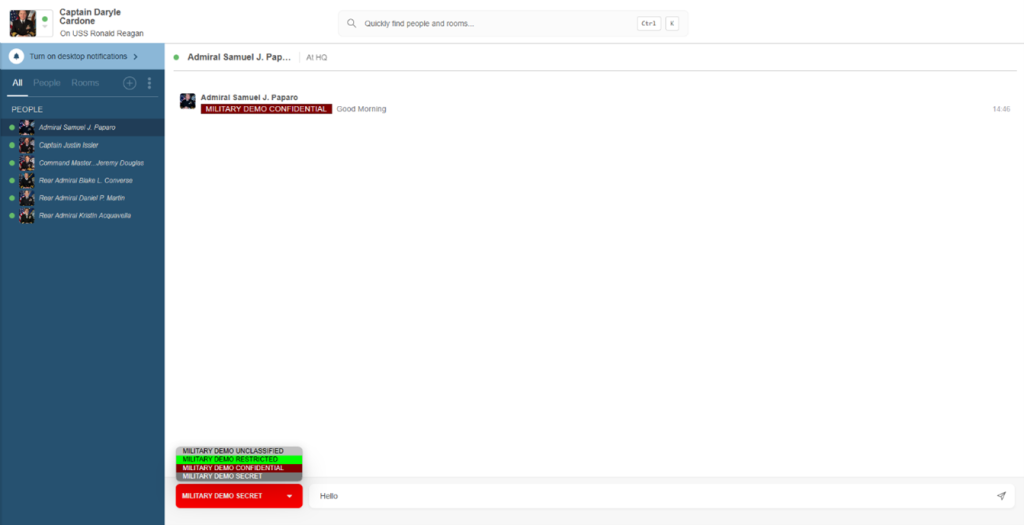Open chat with Rear Admiral Blake L. Converse
This screenshot has height=525, width=1024.
click(85, 180)
